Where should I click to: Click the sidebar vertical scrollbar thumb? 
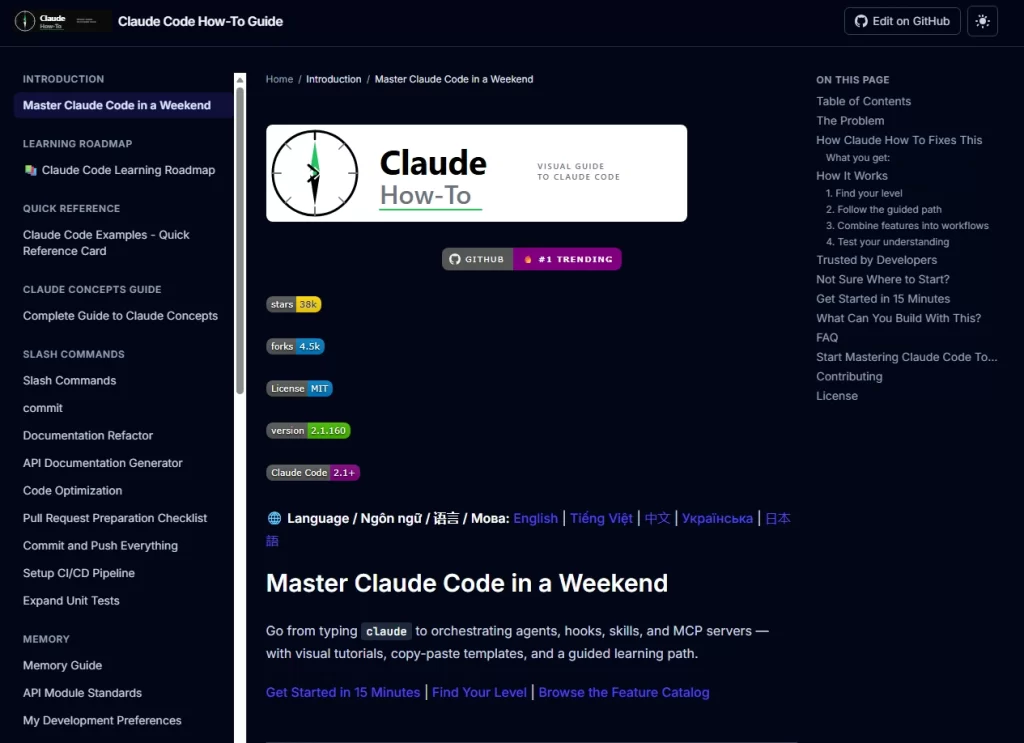pos(240,240)
